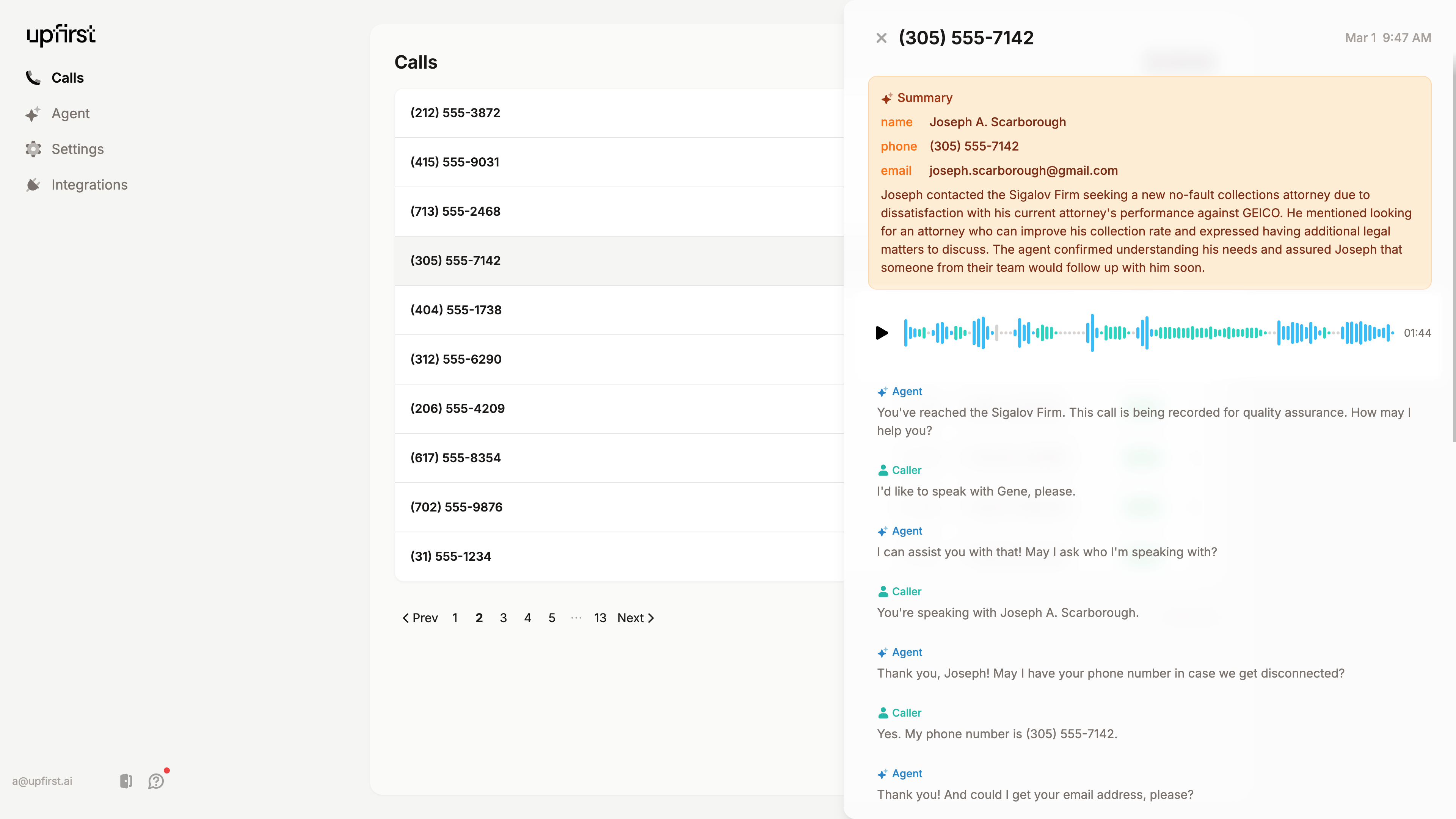
Task: Select the Integrations menu item
Action: [x=89, y=185]
